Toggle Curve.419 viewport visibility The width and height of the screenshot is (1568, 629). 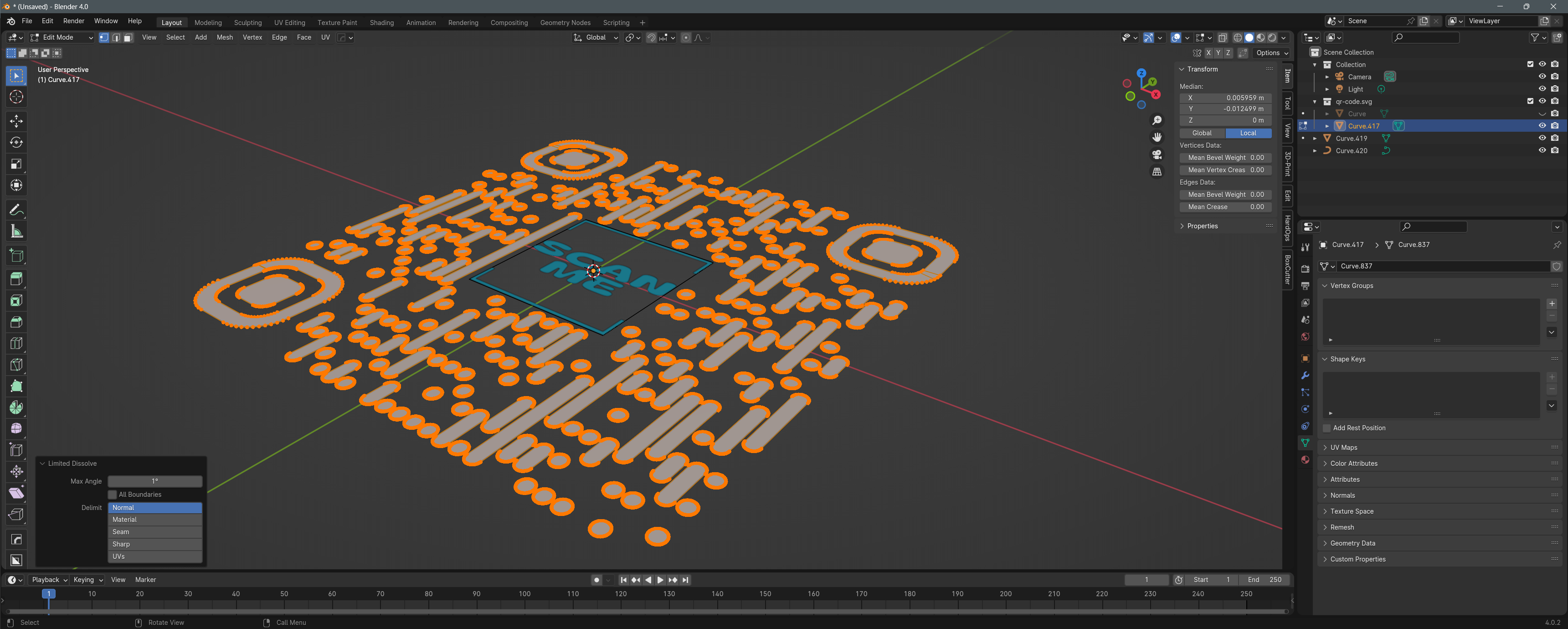(1542, 138)
